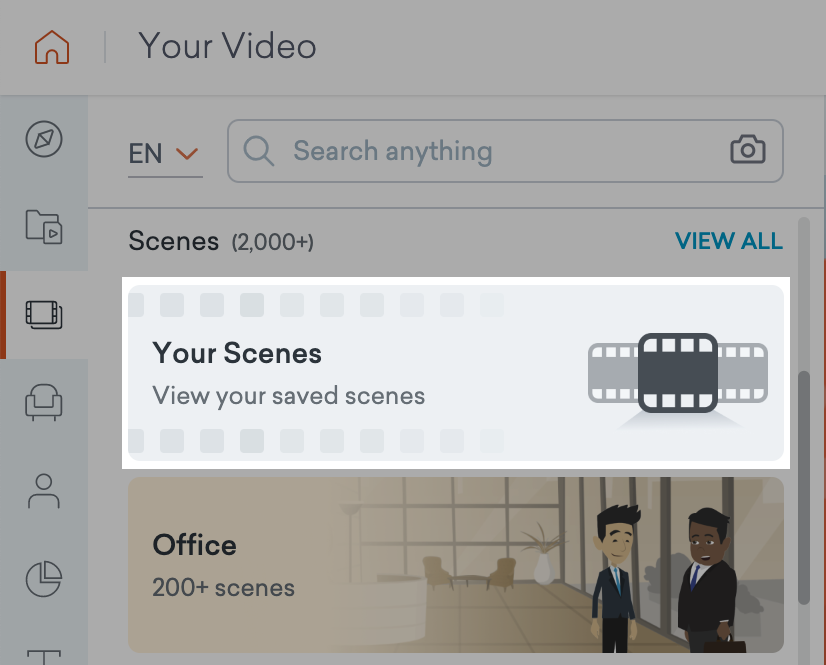Open the Characters person panel in sidebar
Image resolution: width=826 pixels, height=665 pixels.
(44, 490)
